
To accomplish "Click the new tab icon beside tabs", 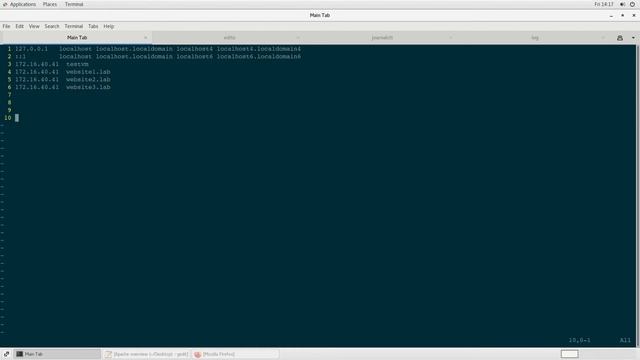I will click(620, 38).
